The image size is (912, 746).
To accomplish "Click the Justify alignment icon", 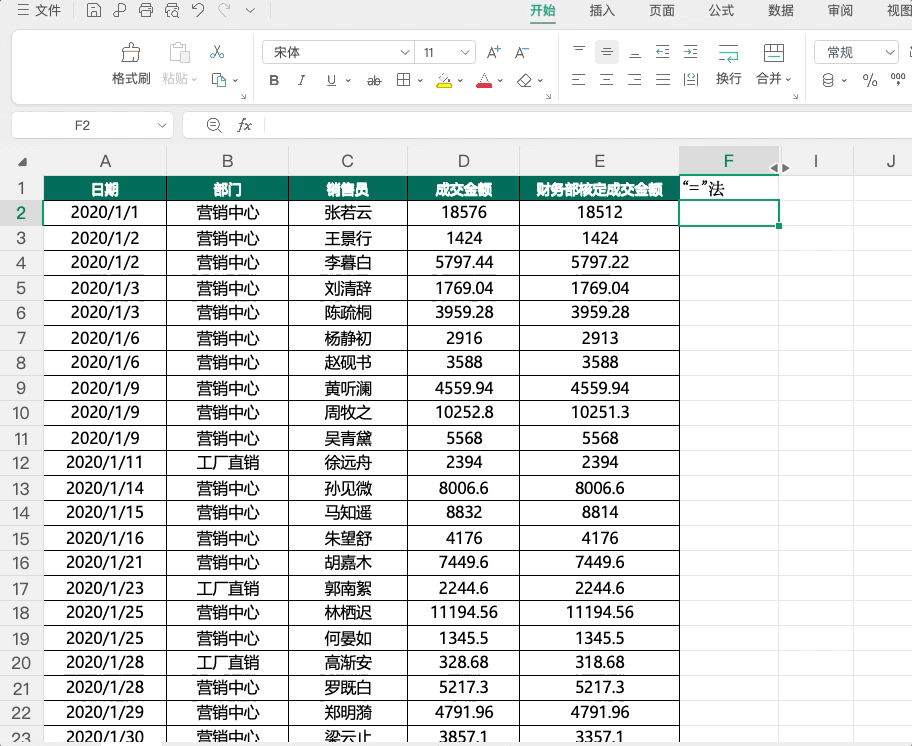I will 663,80.
